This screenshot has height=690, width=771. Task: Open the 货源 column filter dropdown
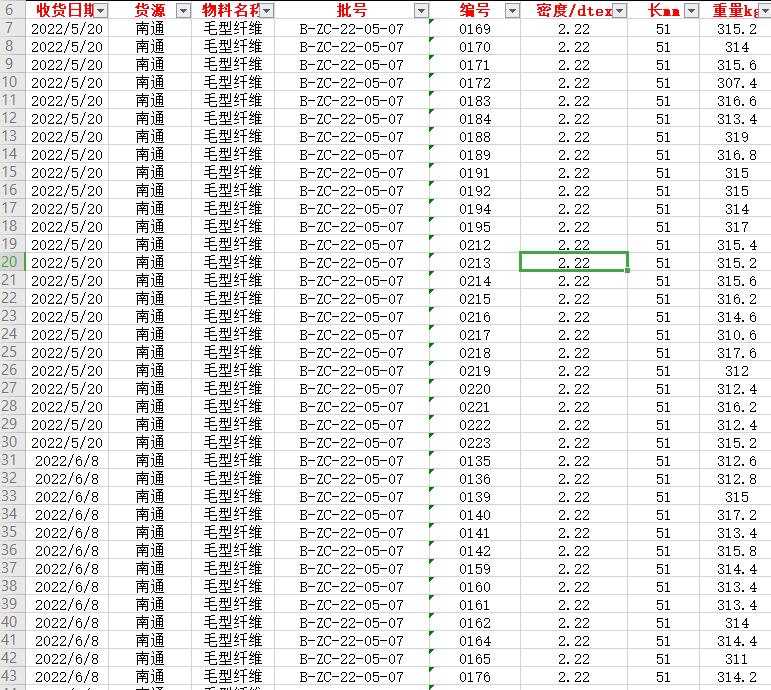coord(183,11)
